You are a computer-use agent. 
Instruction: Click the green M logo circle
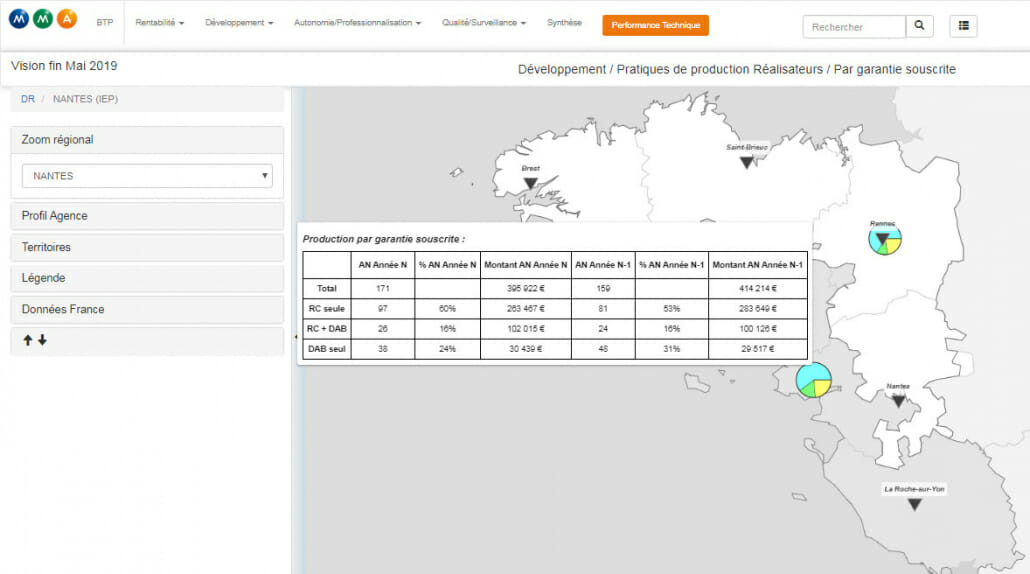coord(43,19)
